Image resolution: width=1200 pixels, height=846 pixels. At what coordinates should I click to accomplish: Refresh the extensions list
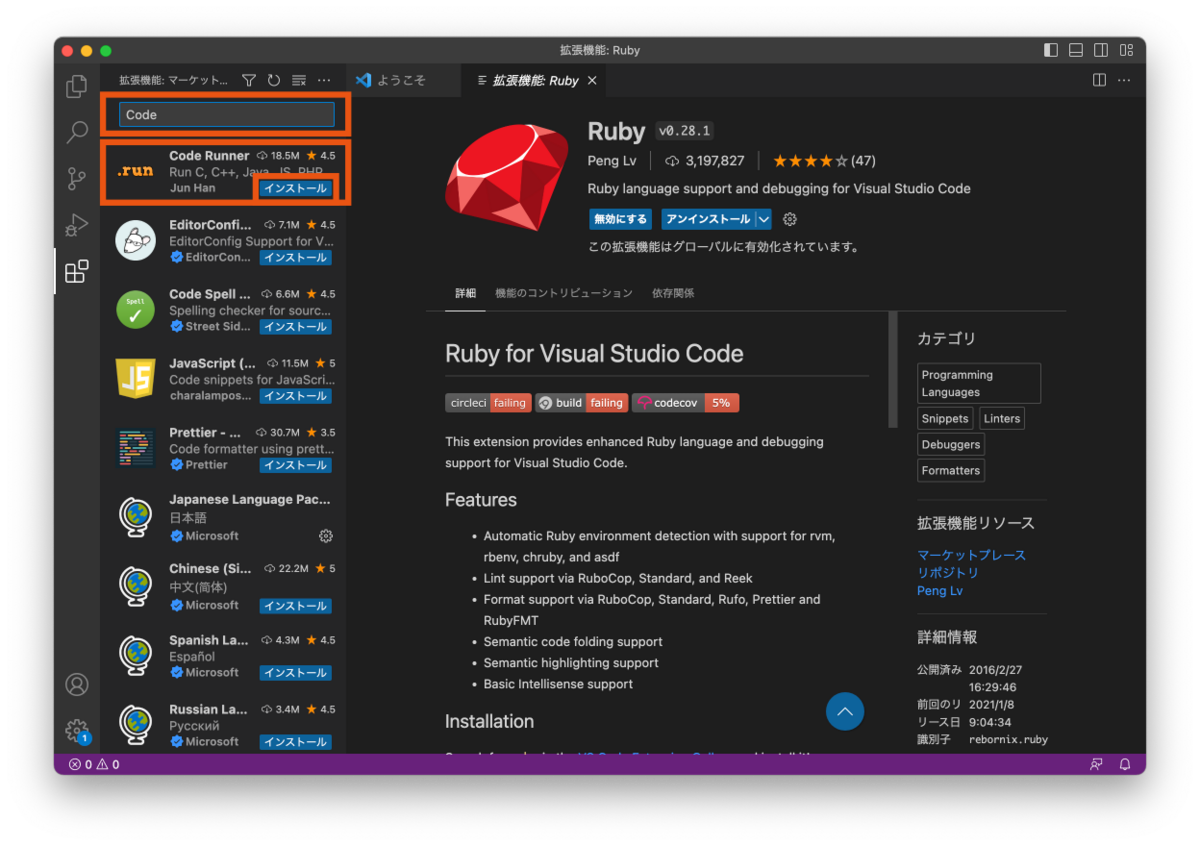click(274, 80)
